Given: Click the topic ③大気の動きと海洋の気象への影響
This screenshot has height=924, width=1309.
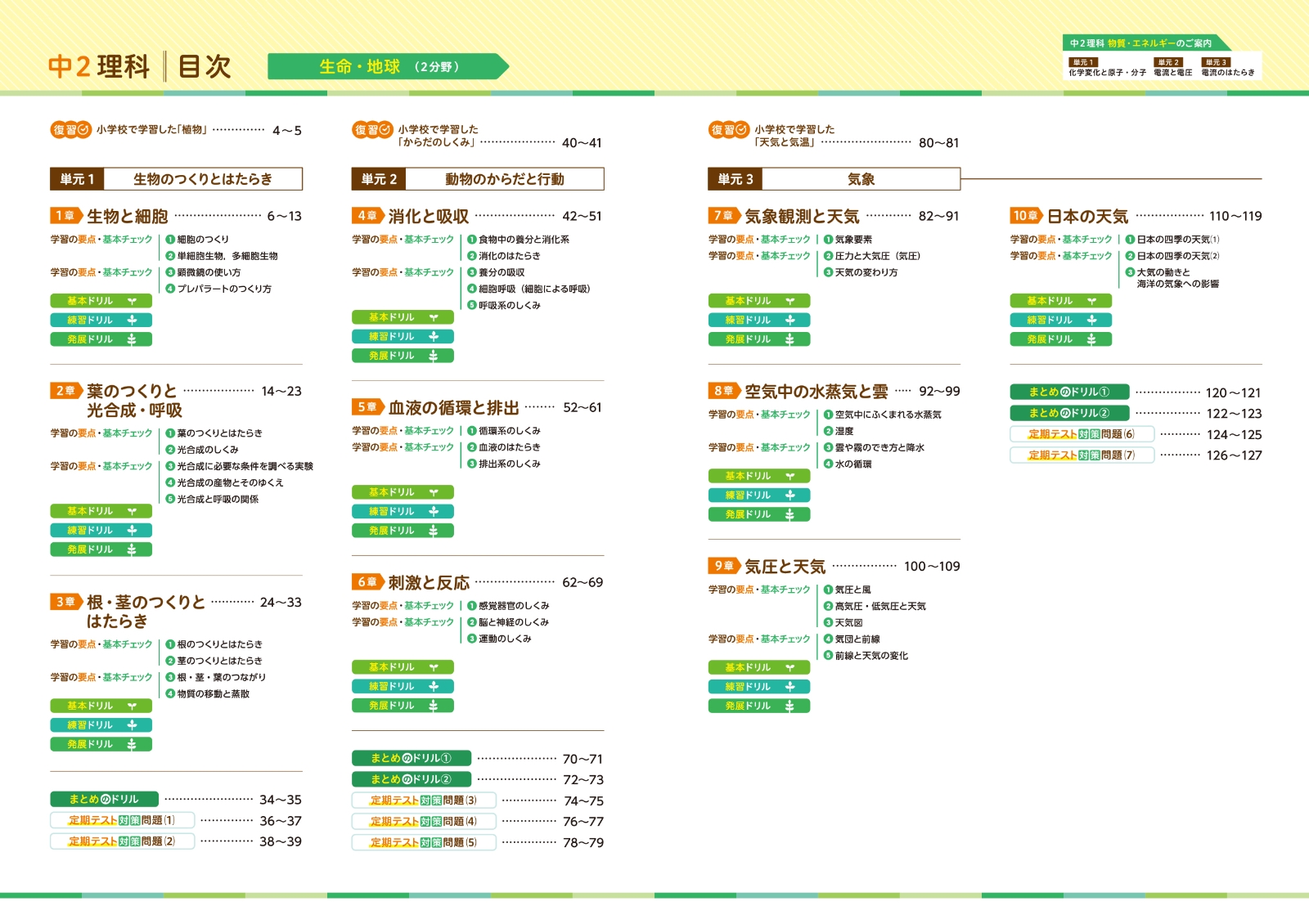Looking at the screenshot, I should (1172, 278).
